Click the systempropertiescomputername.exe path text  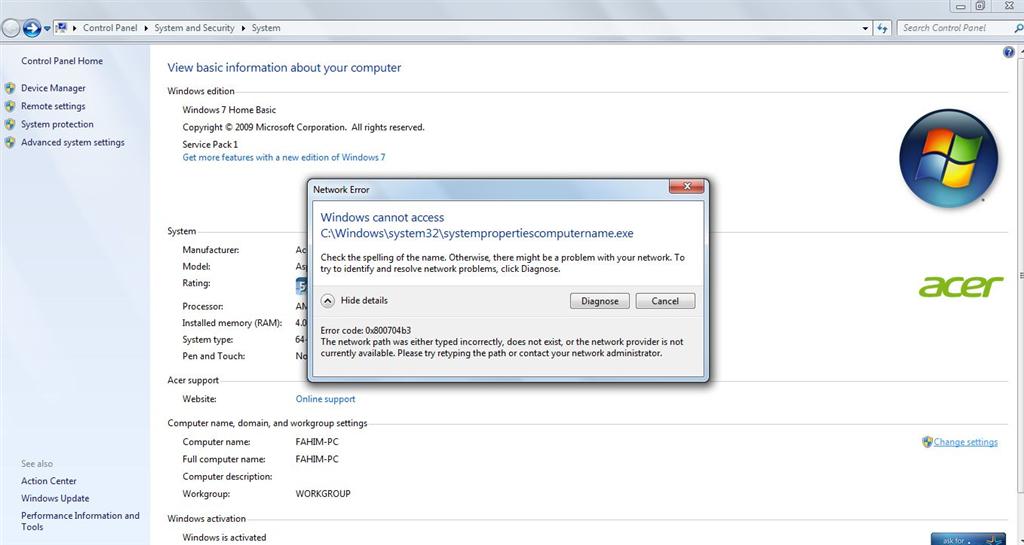477,233
